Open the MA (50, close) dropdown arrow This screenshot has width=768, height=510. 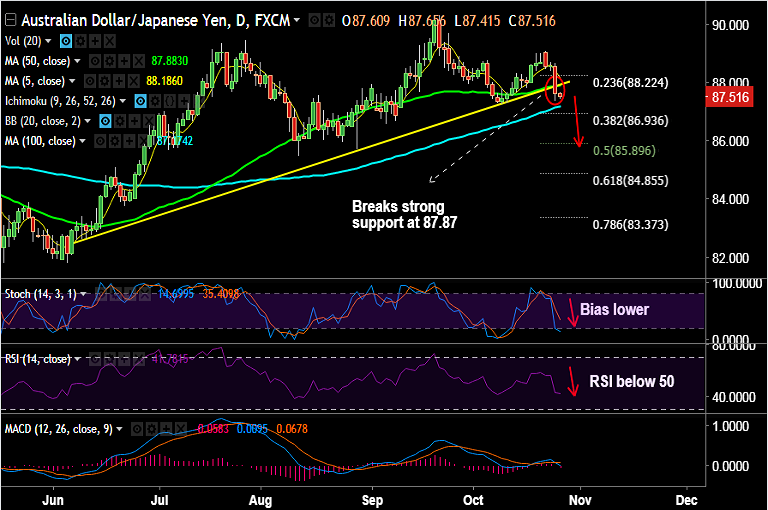(x=77, y=61)
